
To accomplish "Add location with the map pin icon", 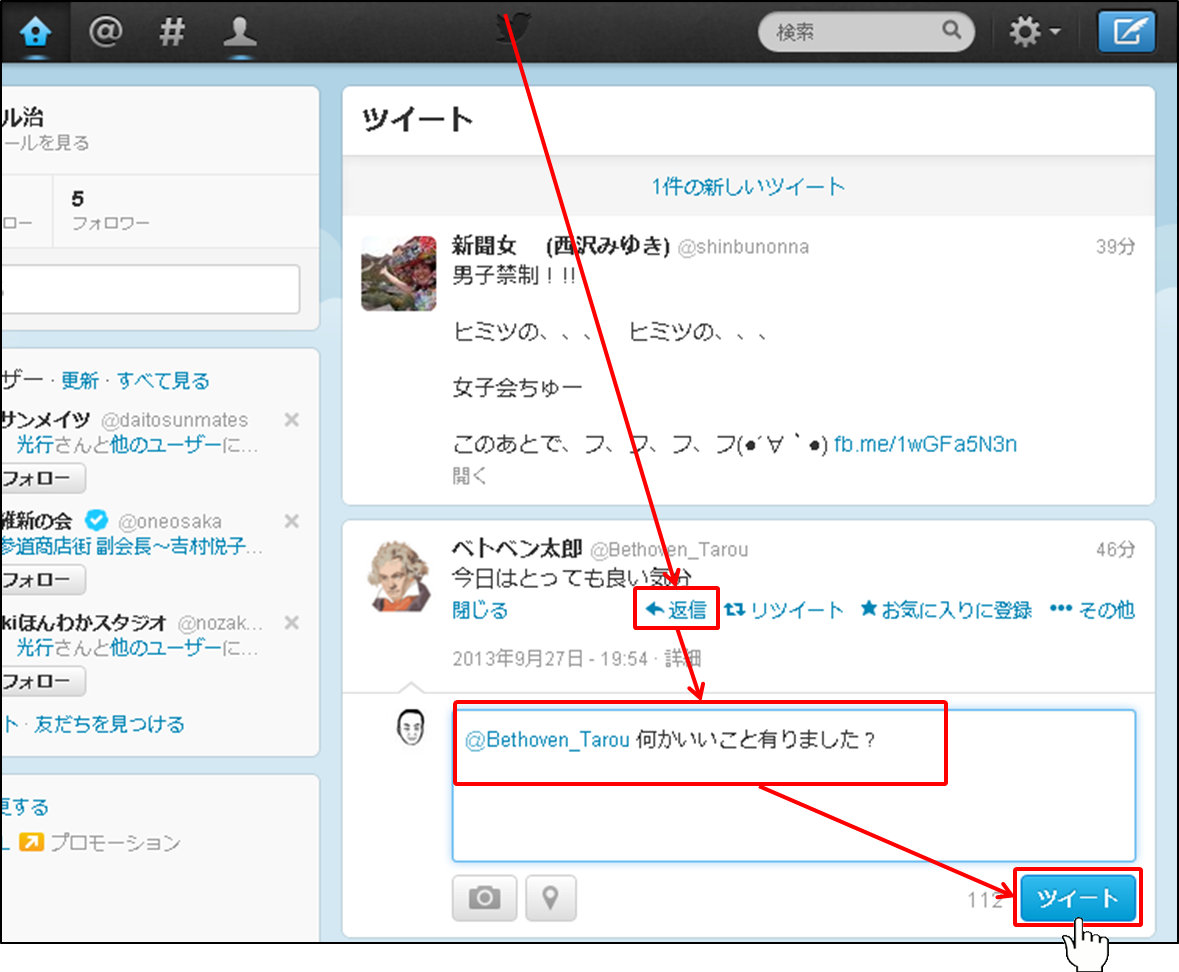I will click(550, 898).
